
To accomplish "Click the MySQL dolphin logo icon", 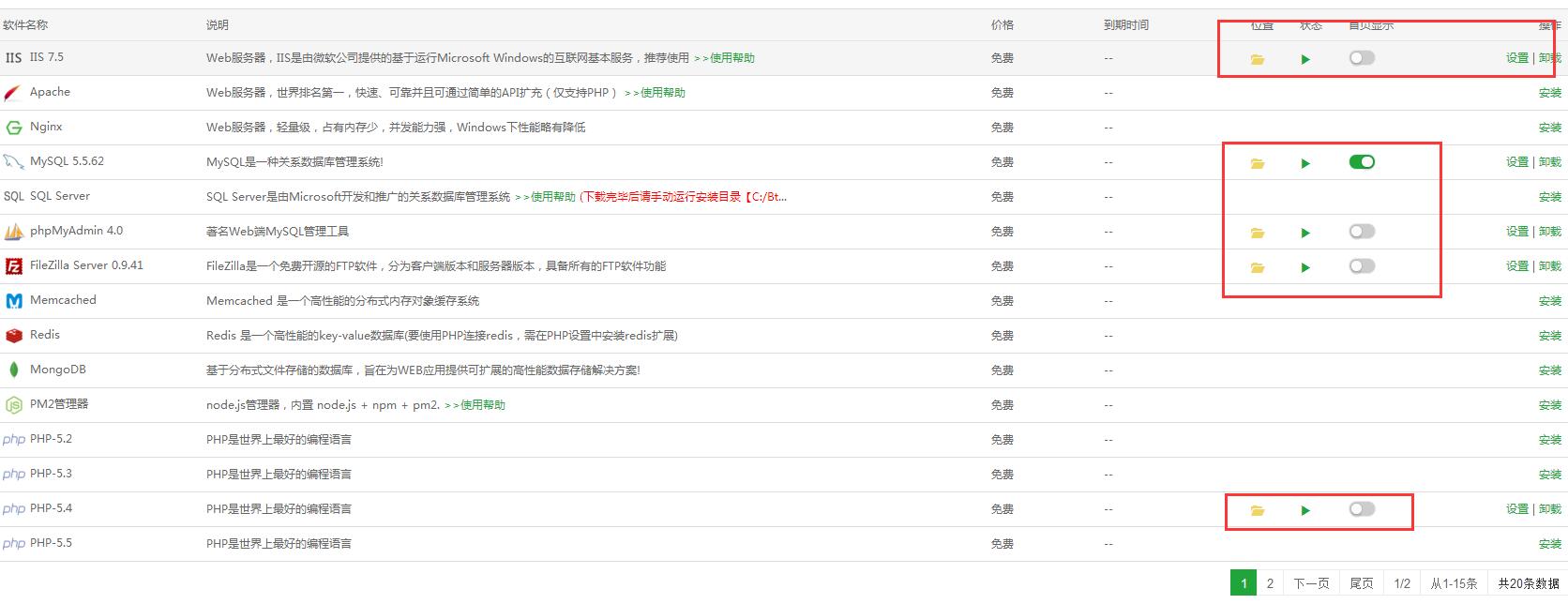I will (x=13, y=162).
